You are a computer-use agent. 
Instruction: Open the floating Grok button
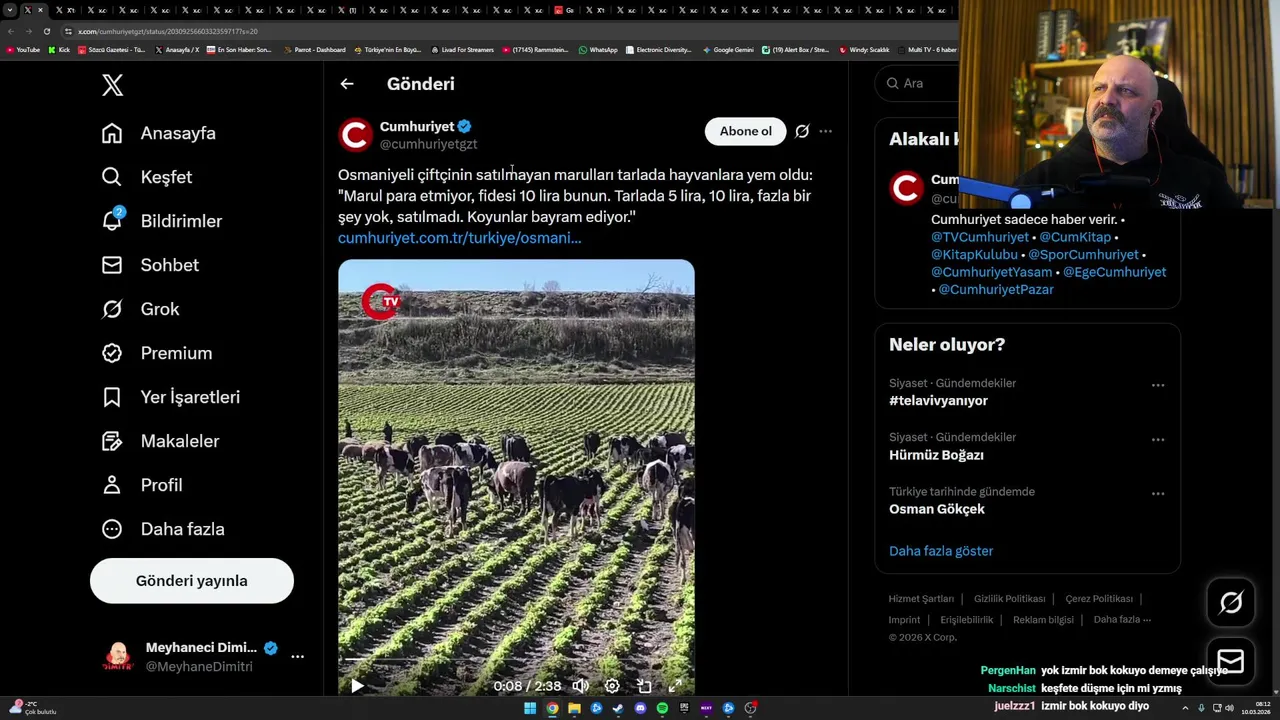pyautogui.click(x=1231, y=602)
